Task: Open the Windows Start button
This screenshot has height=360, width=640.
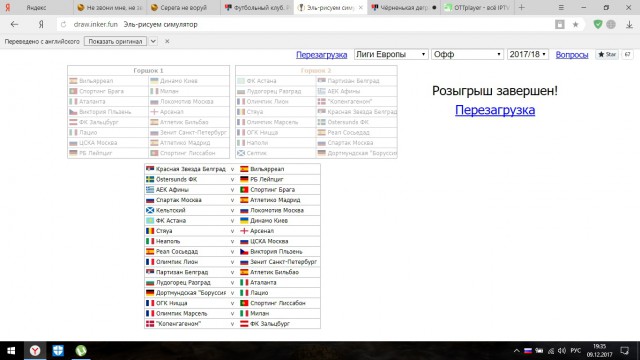Action: click(x=11, y=351)
